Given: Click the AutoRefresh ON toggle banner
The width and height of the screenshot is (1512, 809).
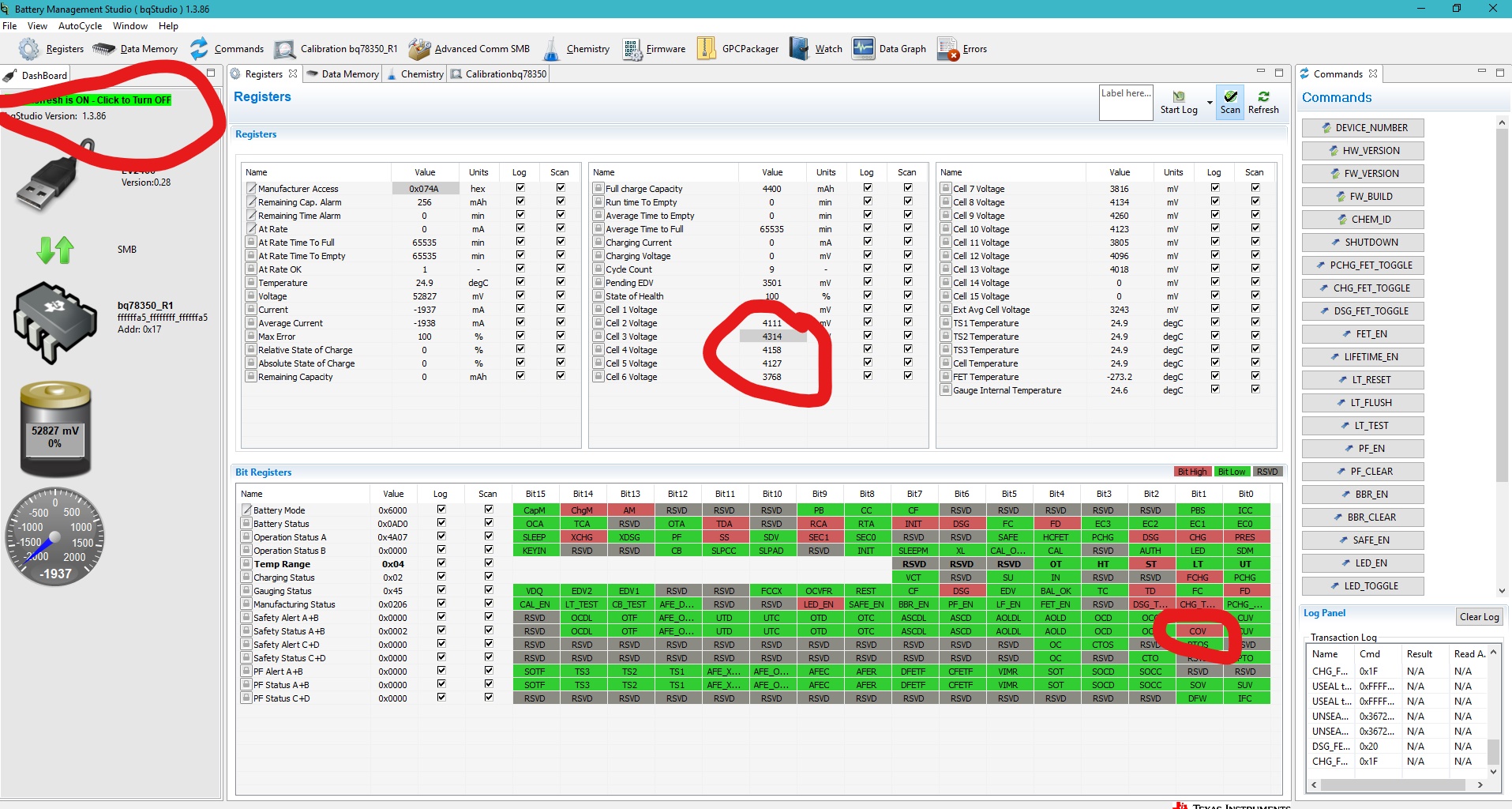Looking at the screenshot, I should click(87, 100).
